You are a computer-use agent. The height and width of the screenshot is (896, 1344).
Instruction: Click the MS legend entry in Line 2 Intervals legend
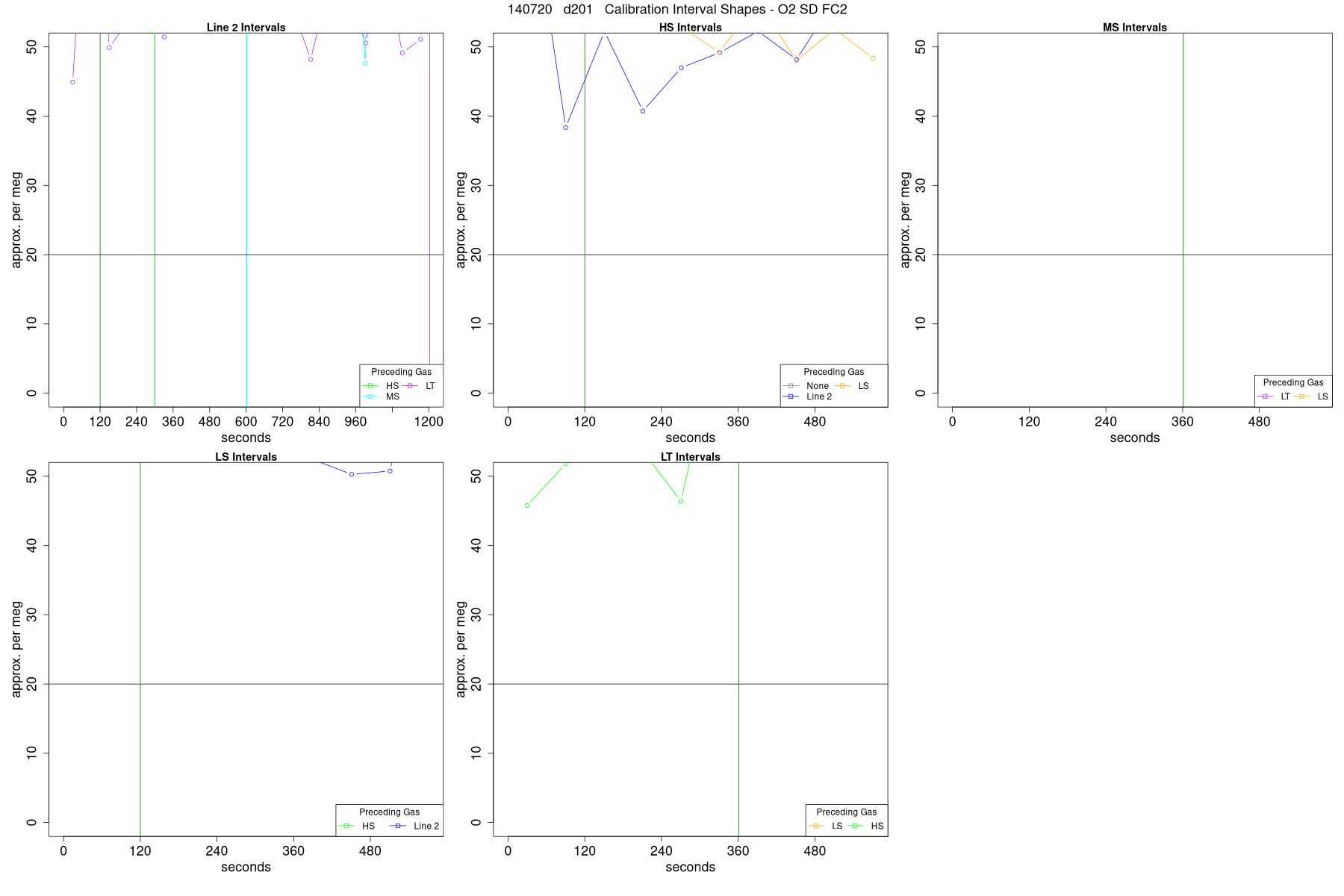click(381, 396)
